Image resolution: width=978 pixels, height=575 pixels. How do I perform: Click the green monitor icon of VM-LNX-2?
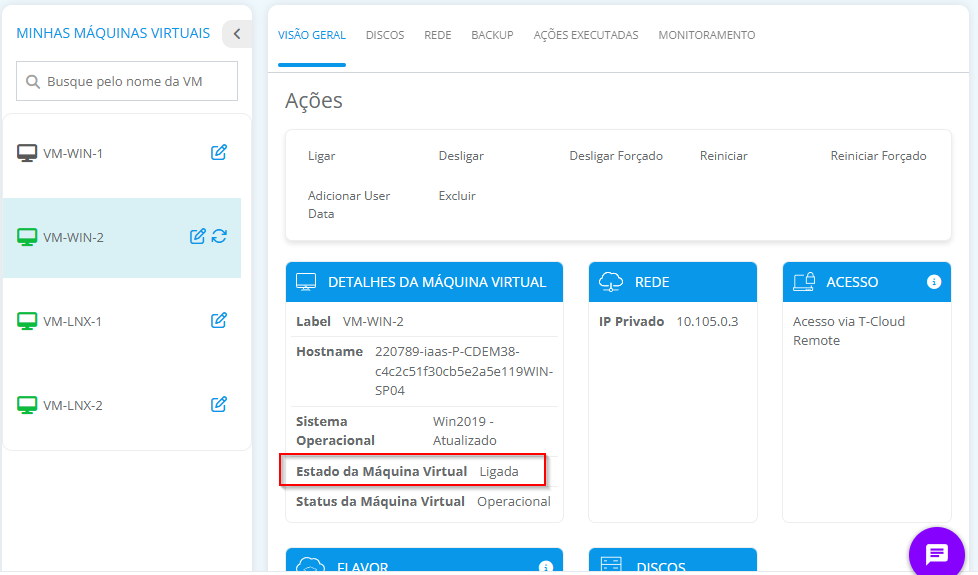tap(27, 405)
